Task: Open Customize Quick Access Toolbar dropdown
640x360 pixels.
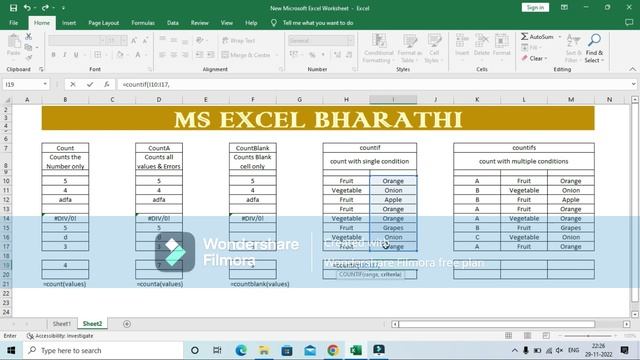Action: click(63, 8)
